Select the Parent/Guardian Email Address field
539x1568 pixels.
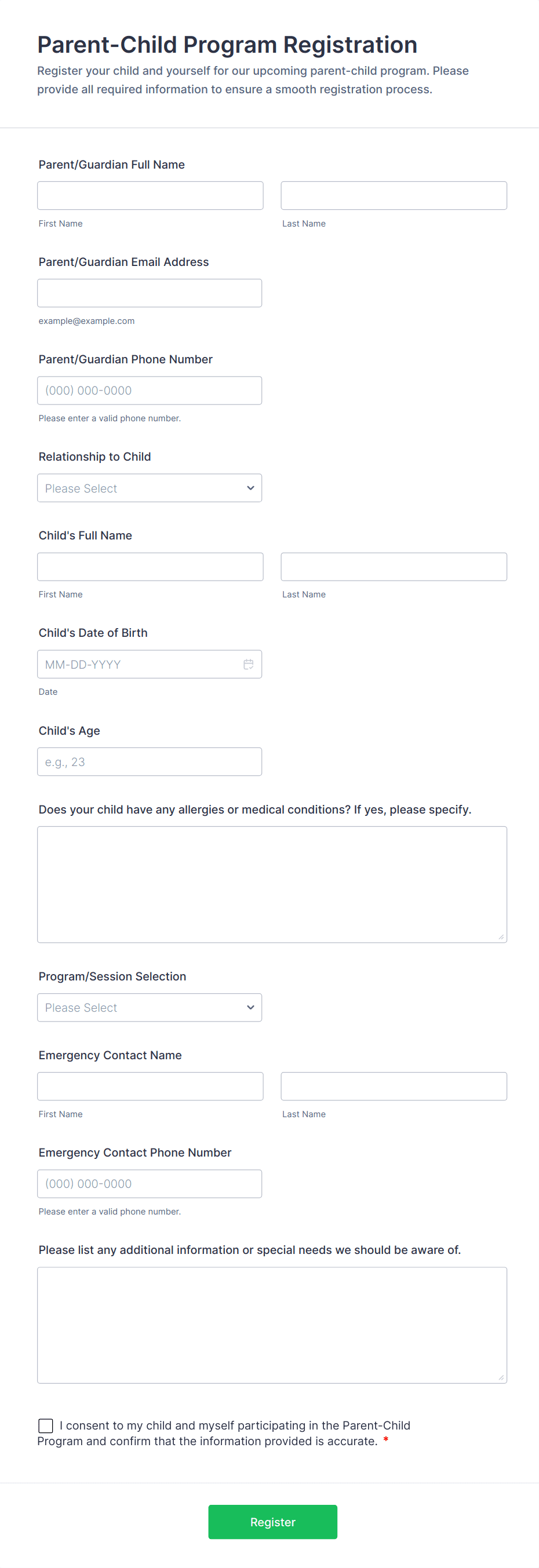tap(149, 293)
